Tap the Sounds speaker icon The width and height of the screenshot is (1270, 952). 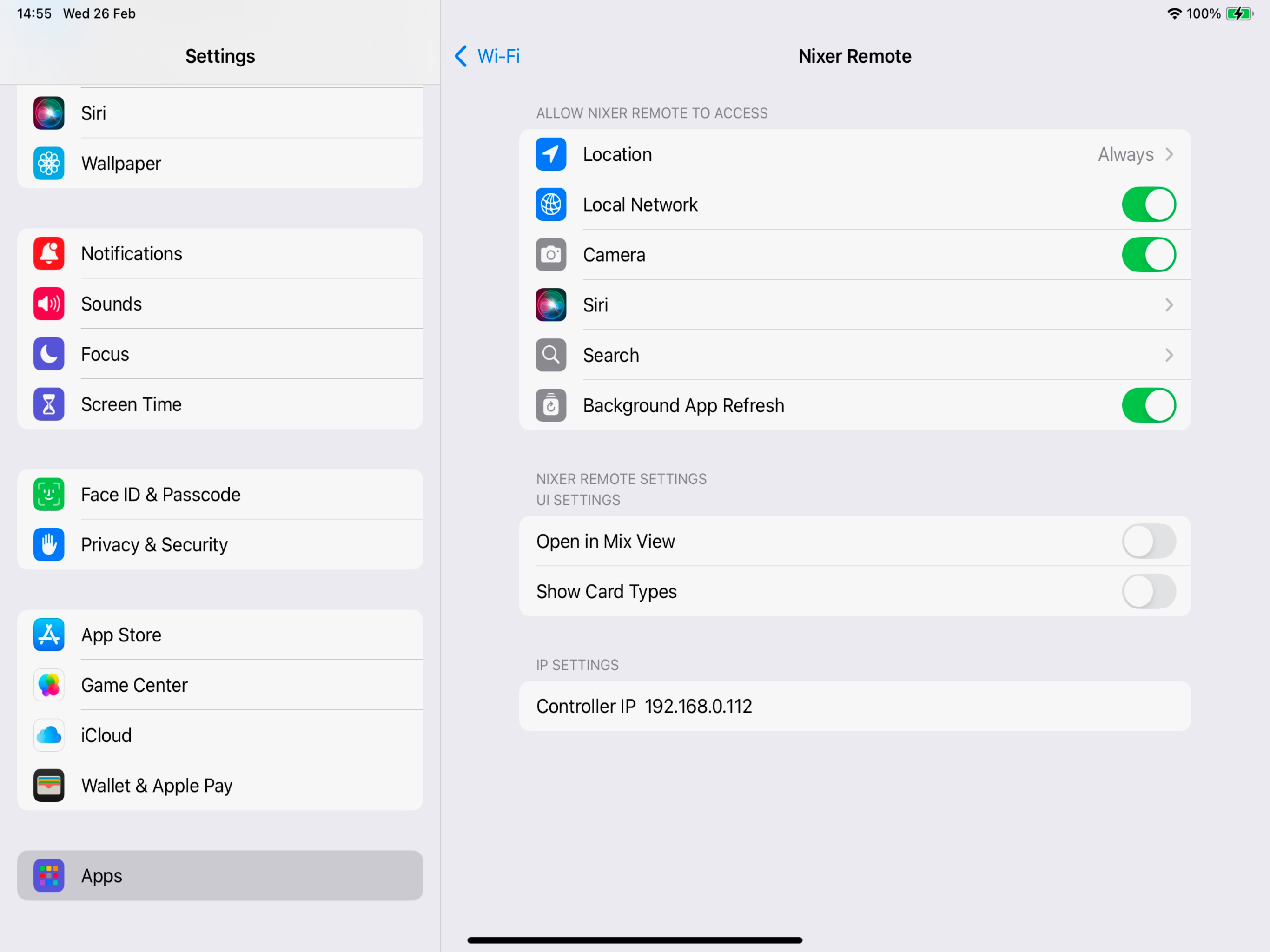[x=49, y=304]
